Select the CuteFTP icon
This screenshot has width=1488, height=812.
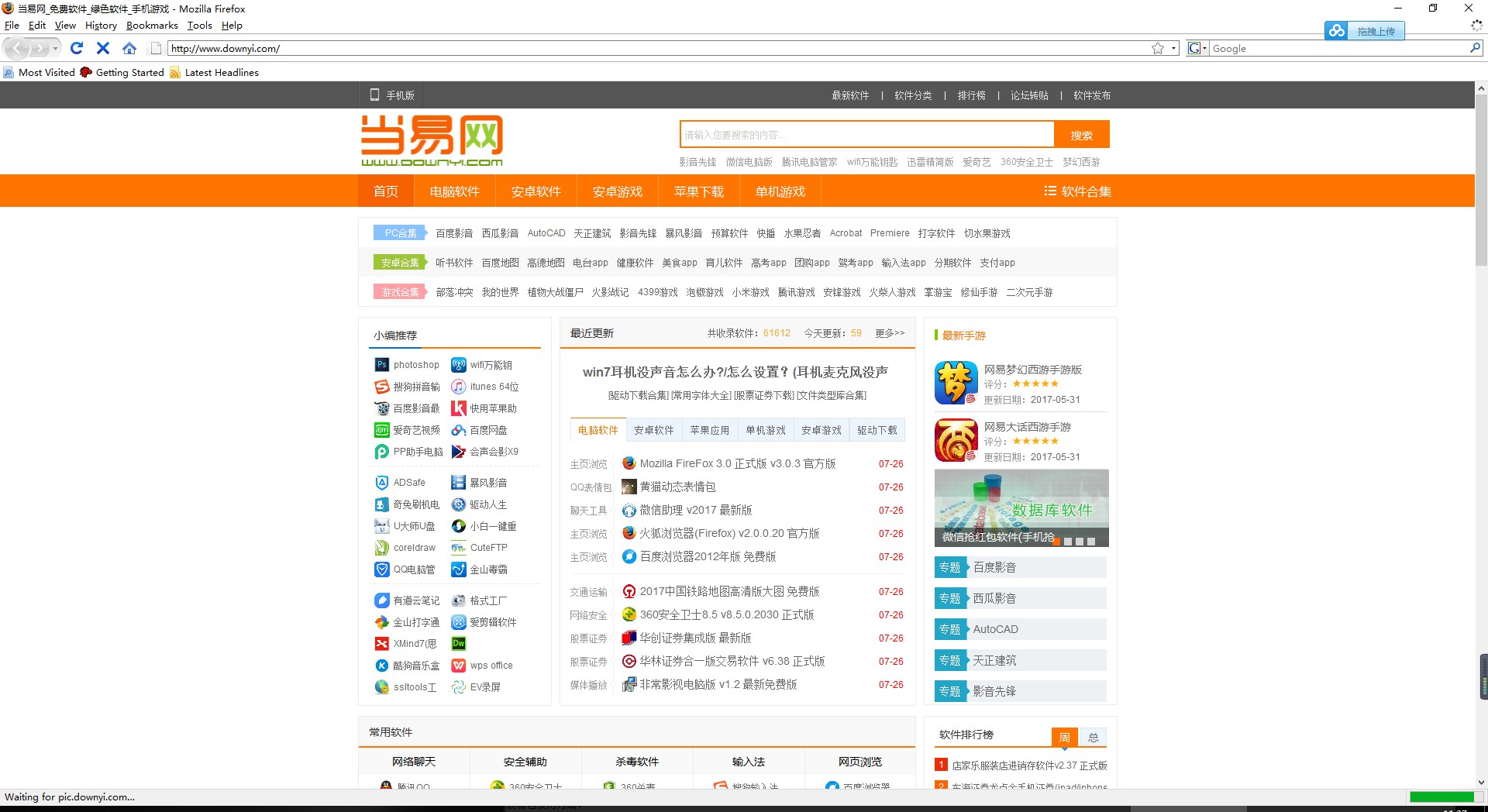459,548
